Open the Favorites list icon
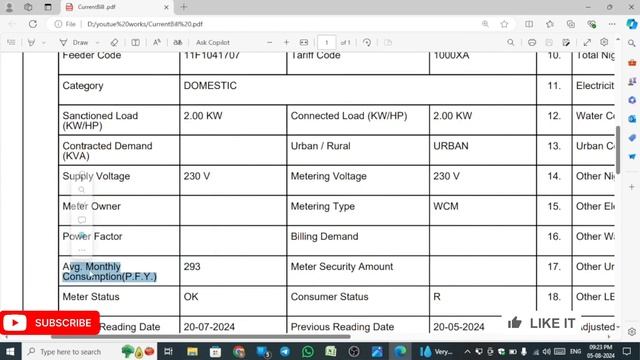This screenshot has width=640, height=360. (550, 24)
